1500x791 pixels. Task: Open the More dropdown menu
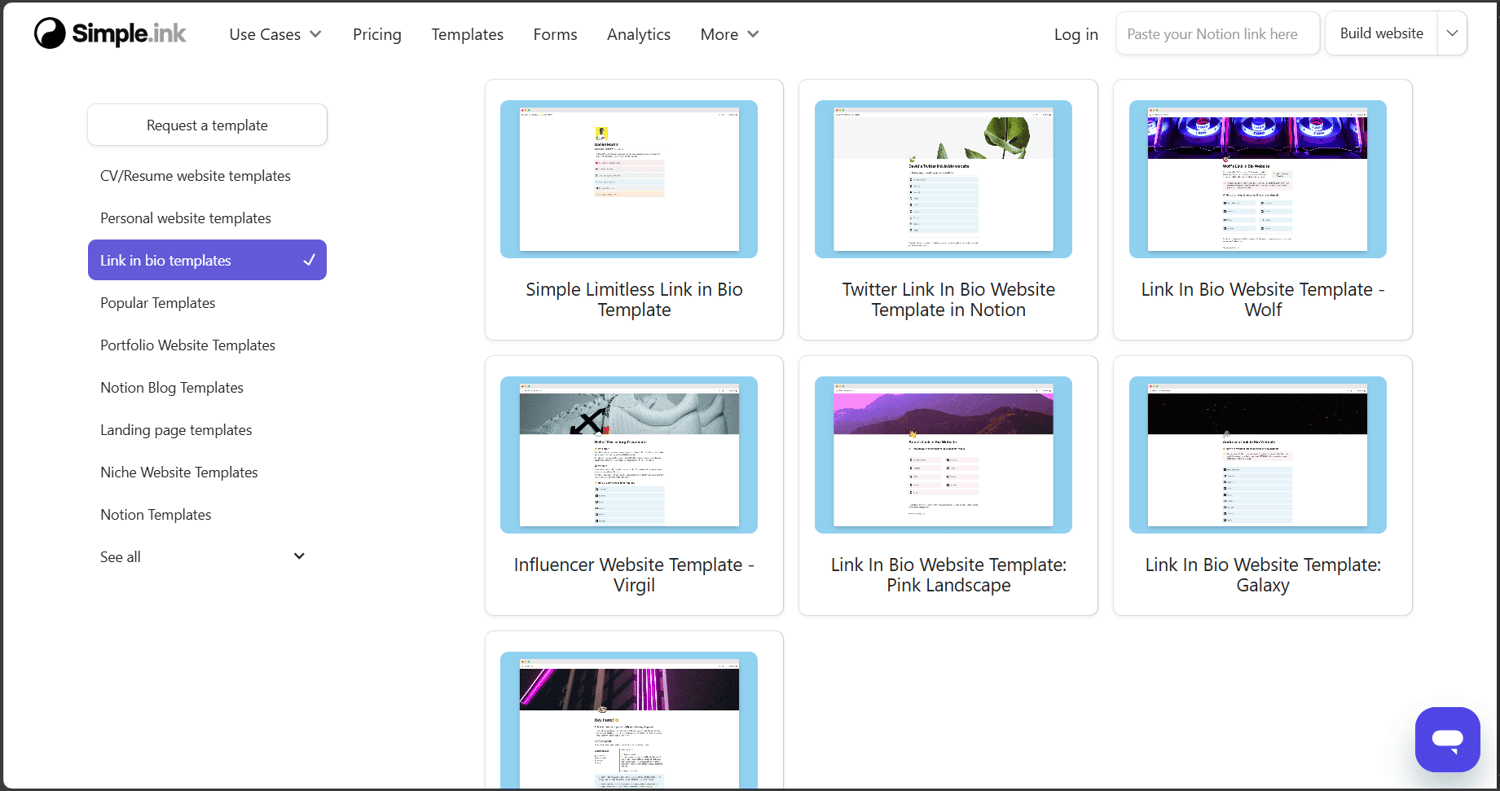tap(730, 34)
